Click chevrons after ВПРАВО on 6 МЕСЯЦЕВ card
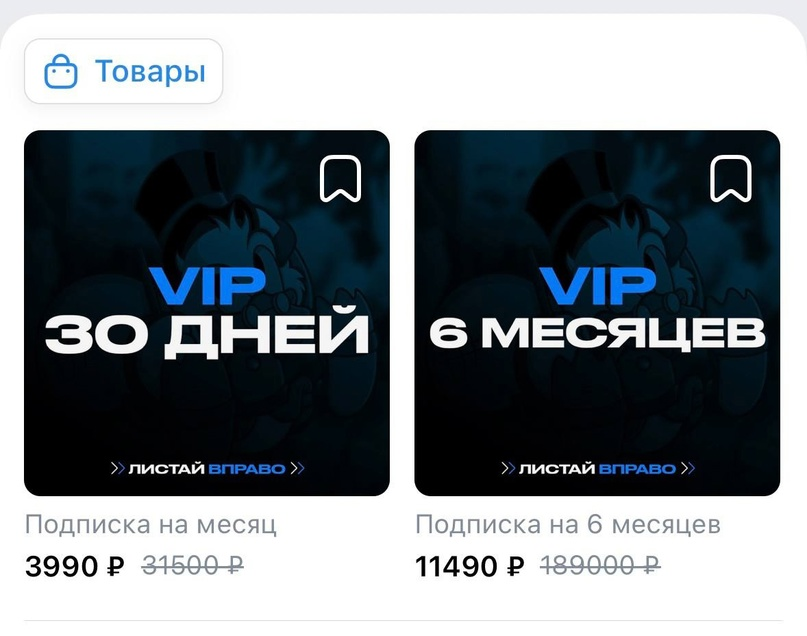 click(x=688, y=469)
